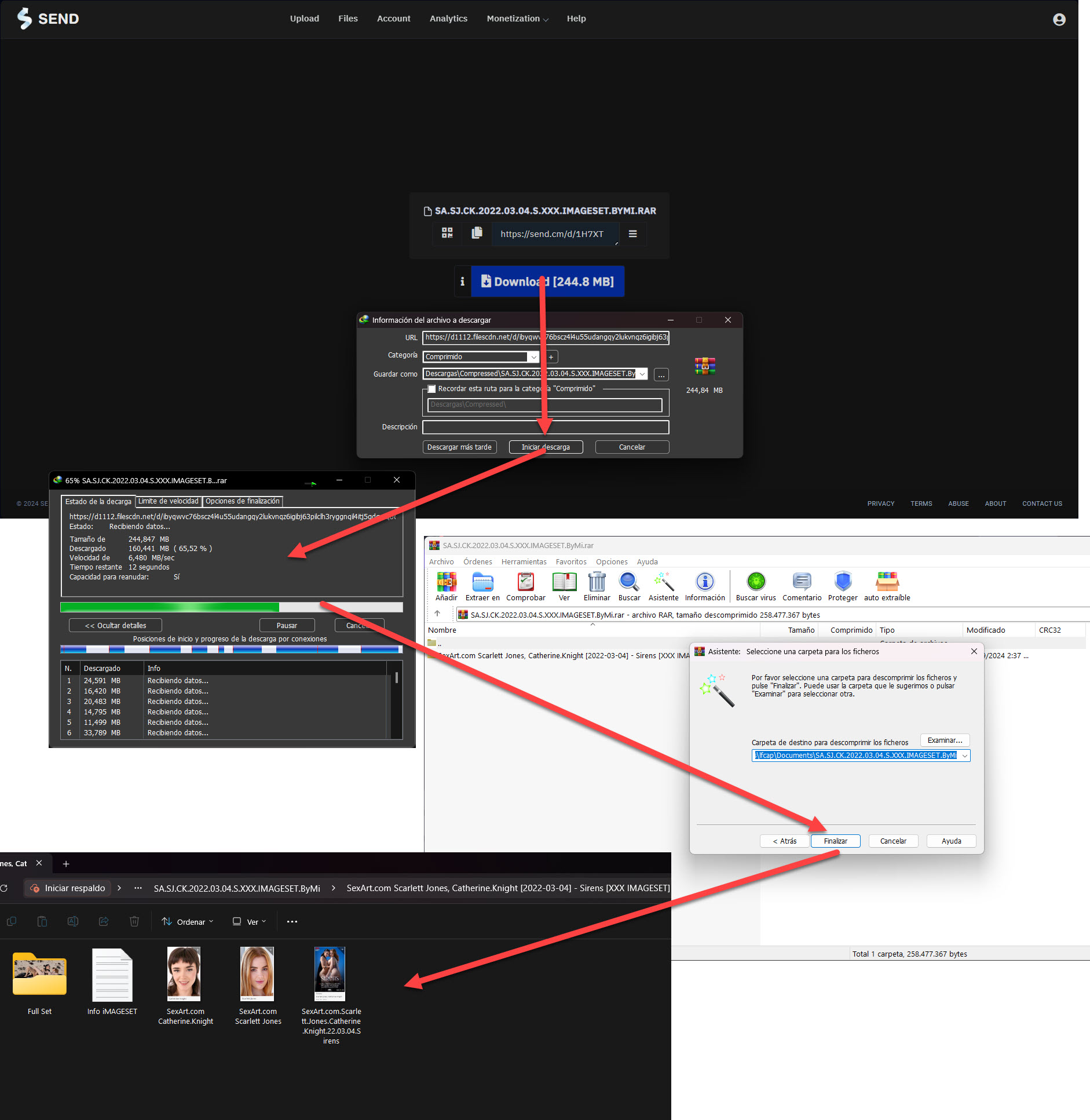Click the Proteger shield icon
Screen dimensions: 1090x1120
pos(843,586)
